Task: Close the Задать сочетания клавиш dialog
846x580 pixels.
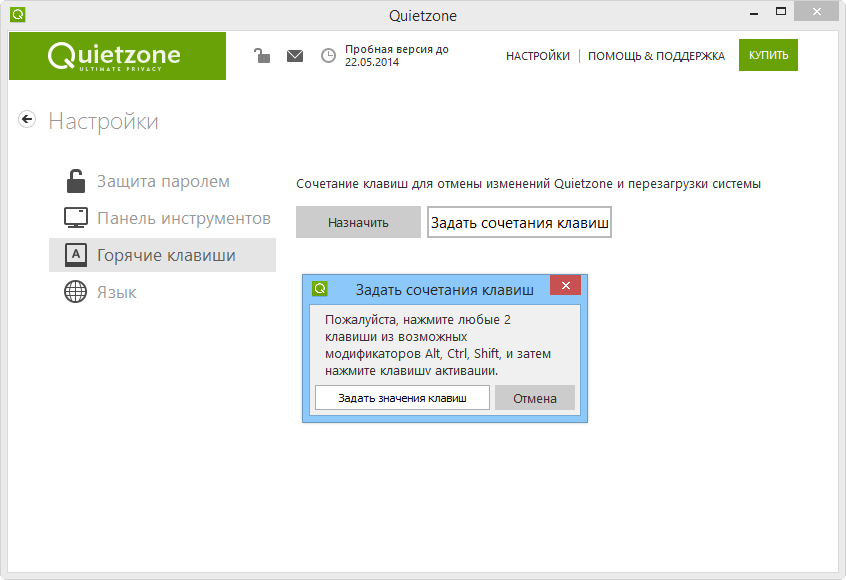Action: coord(565,285)
